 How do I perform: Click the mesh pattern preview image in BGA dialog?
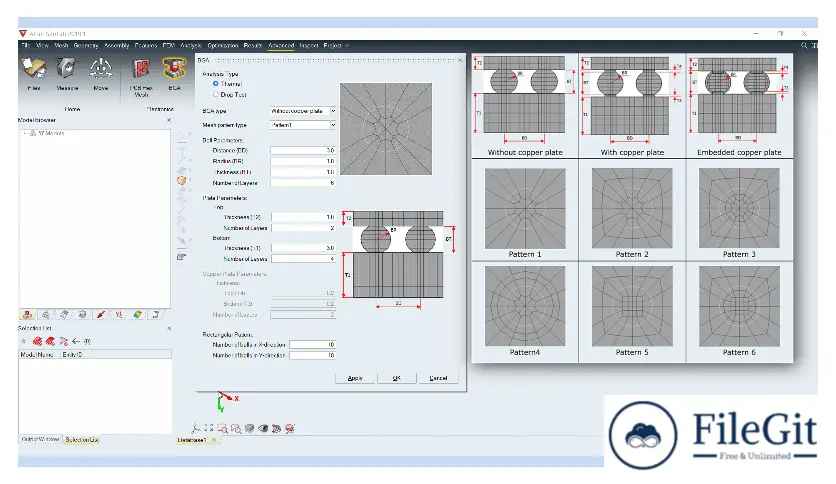click(386, 128)
